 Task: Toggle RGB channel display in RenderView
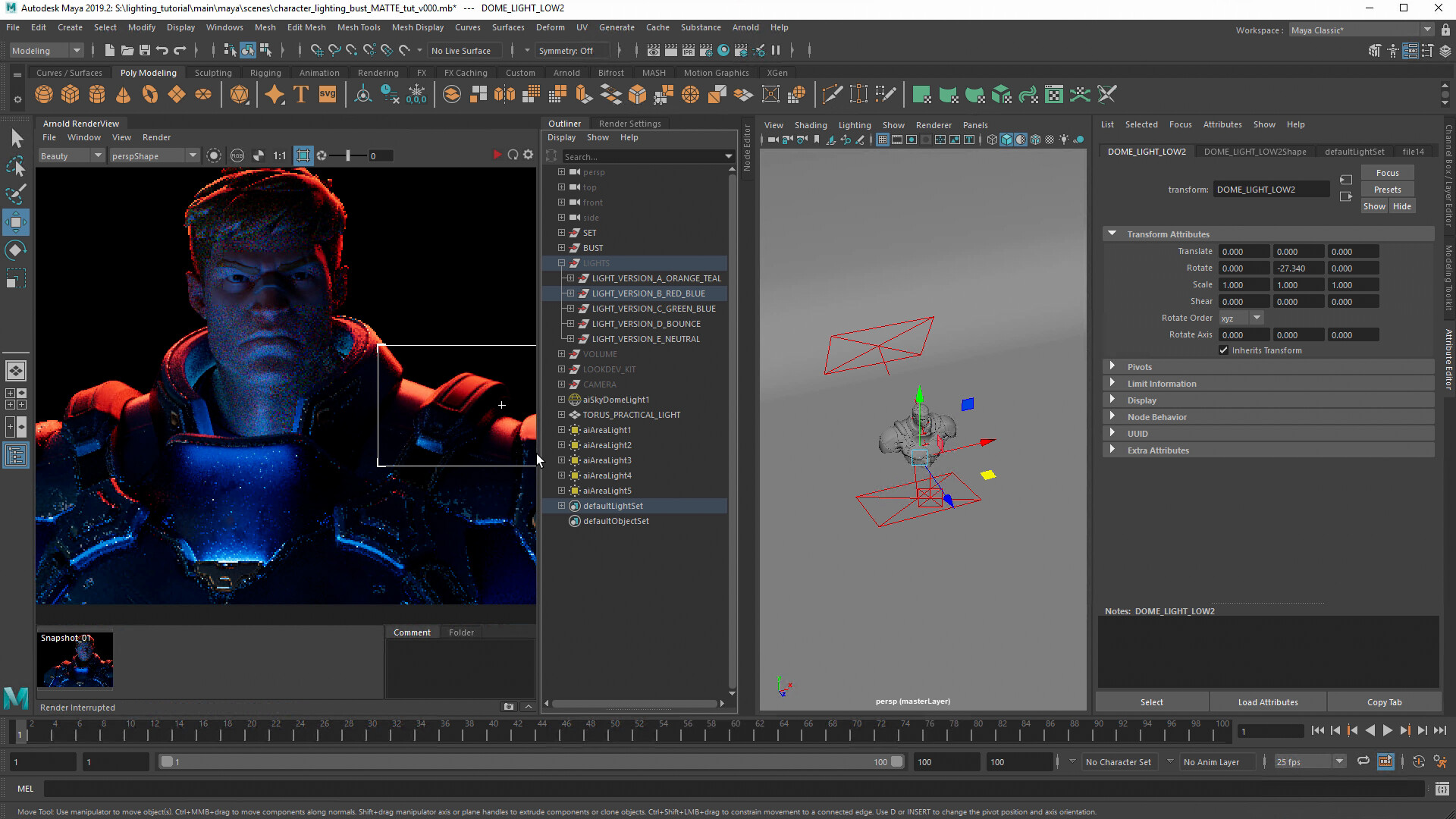point(237,155)
